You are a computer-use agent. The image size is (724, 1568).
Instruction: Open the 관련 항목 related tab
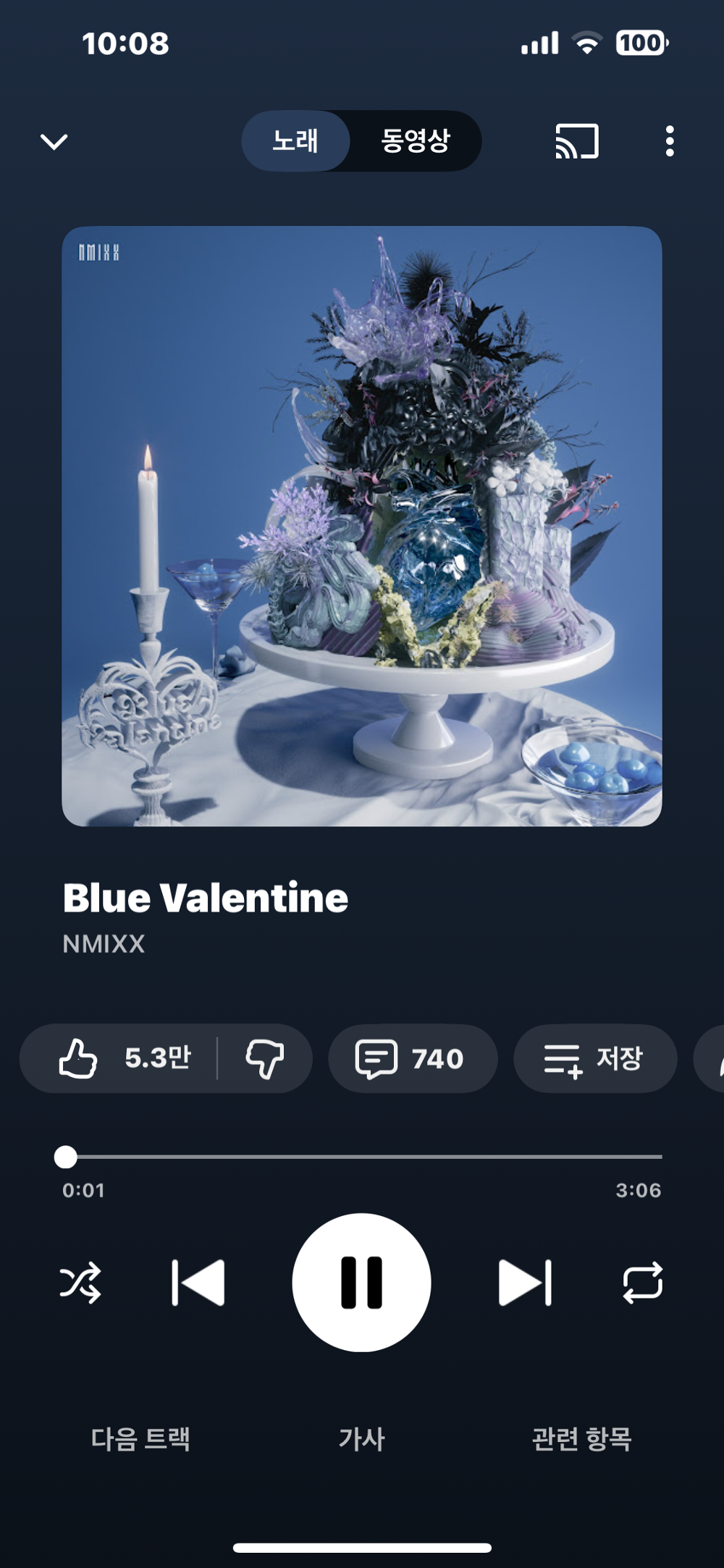582,1438
